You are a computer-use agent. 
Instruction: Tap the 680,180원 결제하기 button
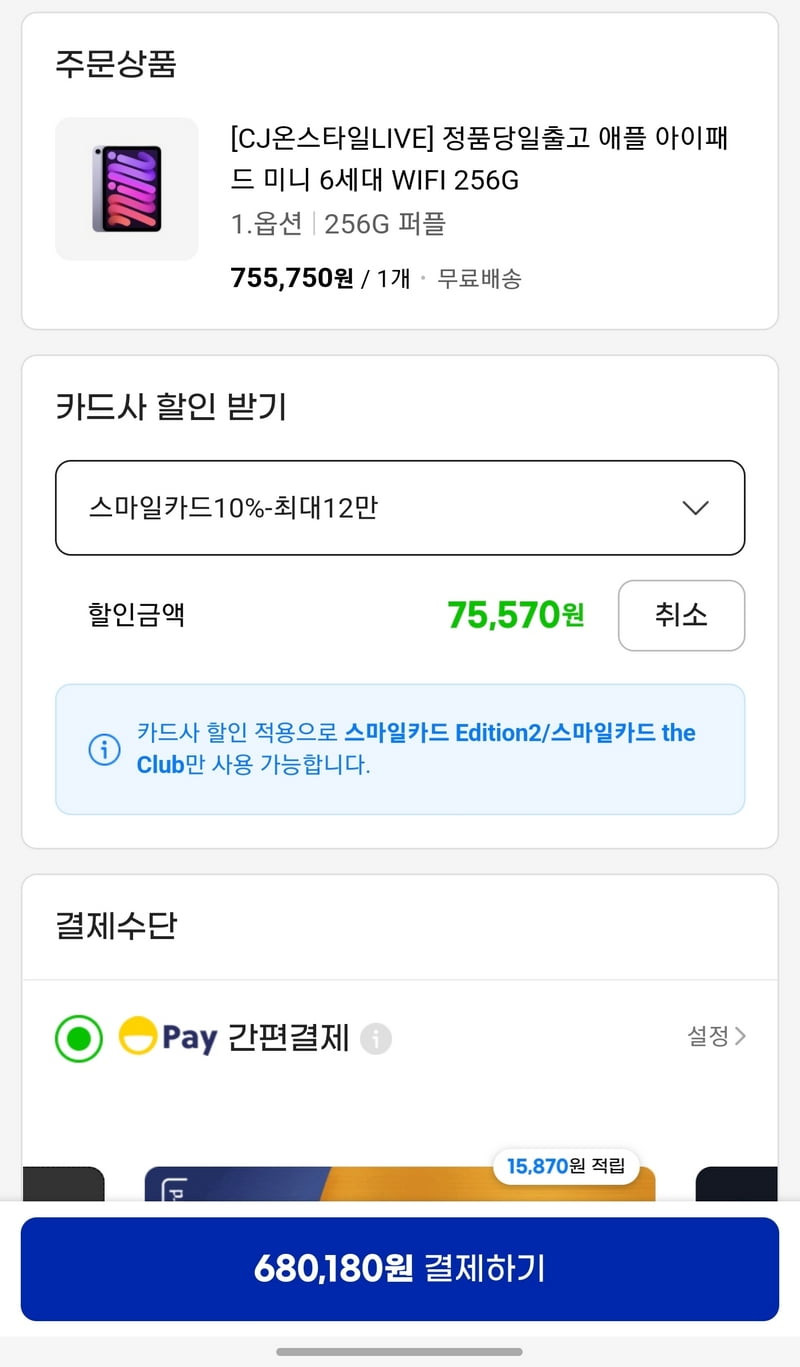point(400,1269)
